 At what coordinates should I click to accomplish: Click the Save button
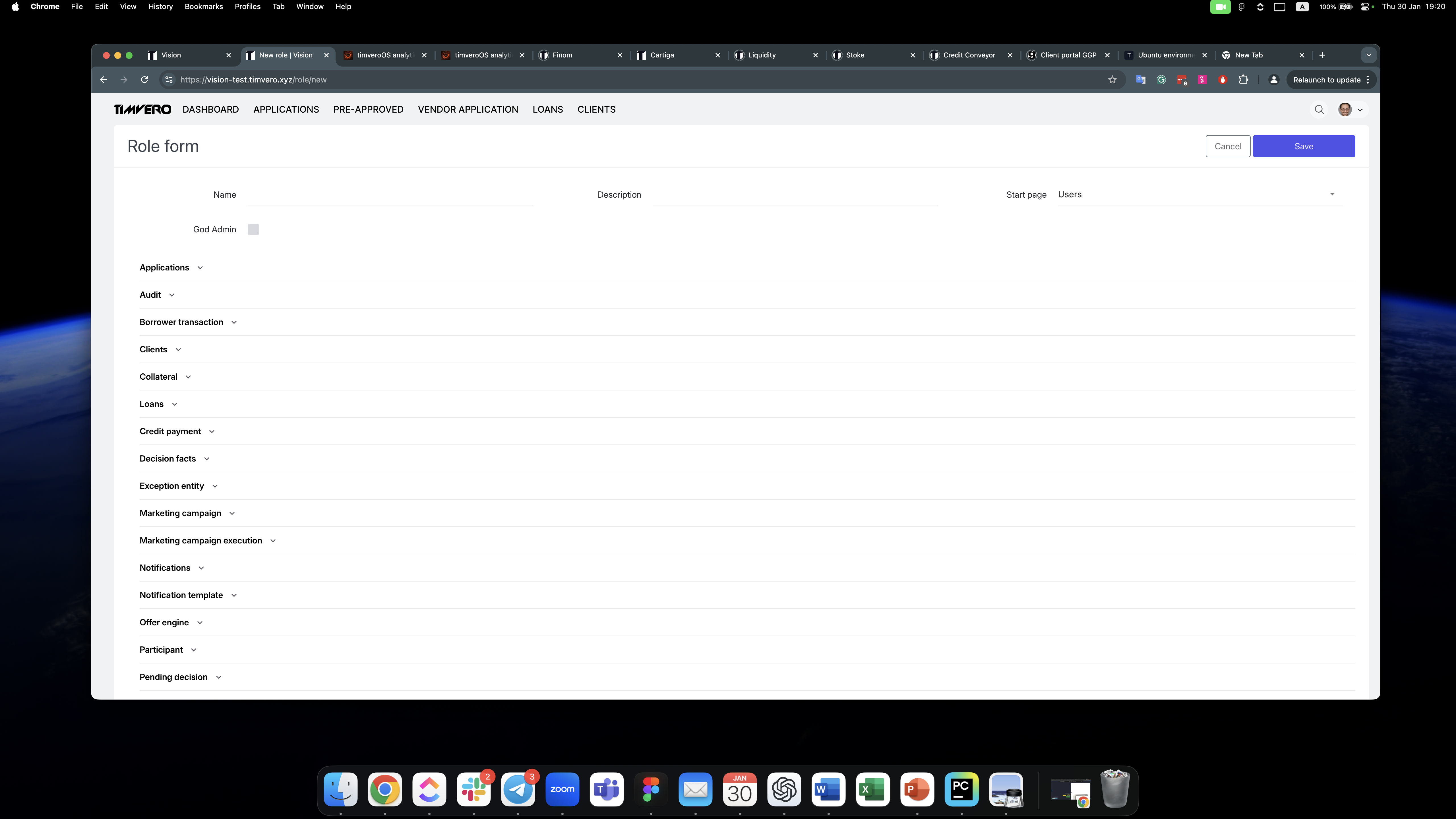pyautogui.click(x=1303, y=146)
